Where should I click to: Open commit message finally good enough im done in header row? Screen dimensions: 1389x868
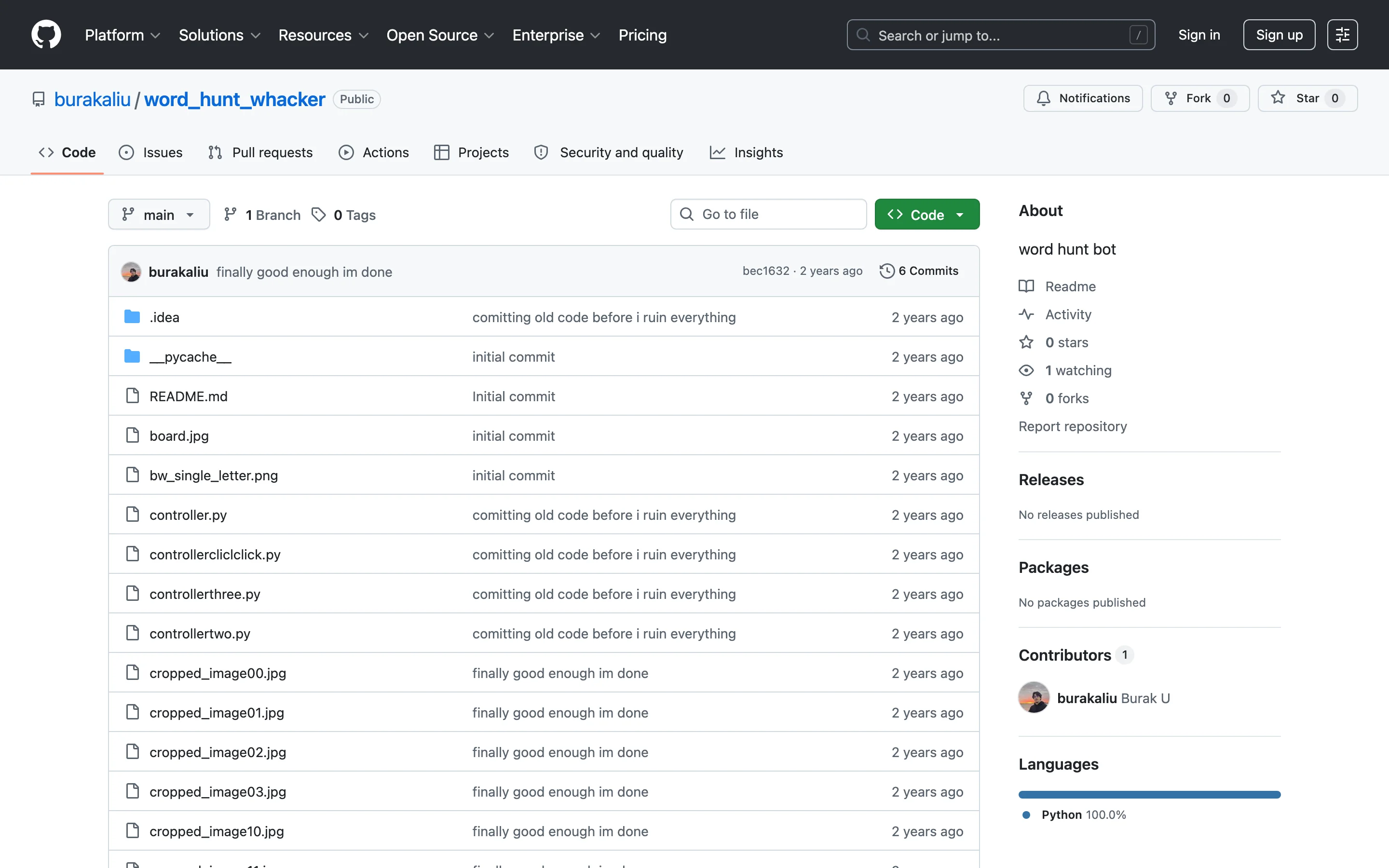point(304,271)
